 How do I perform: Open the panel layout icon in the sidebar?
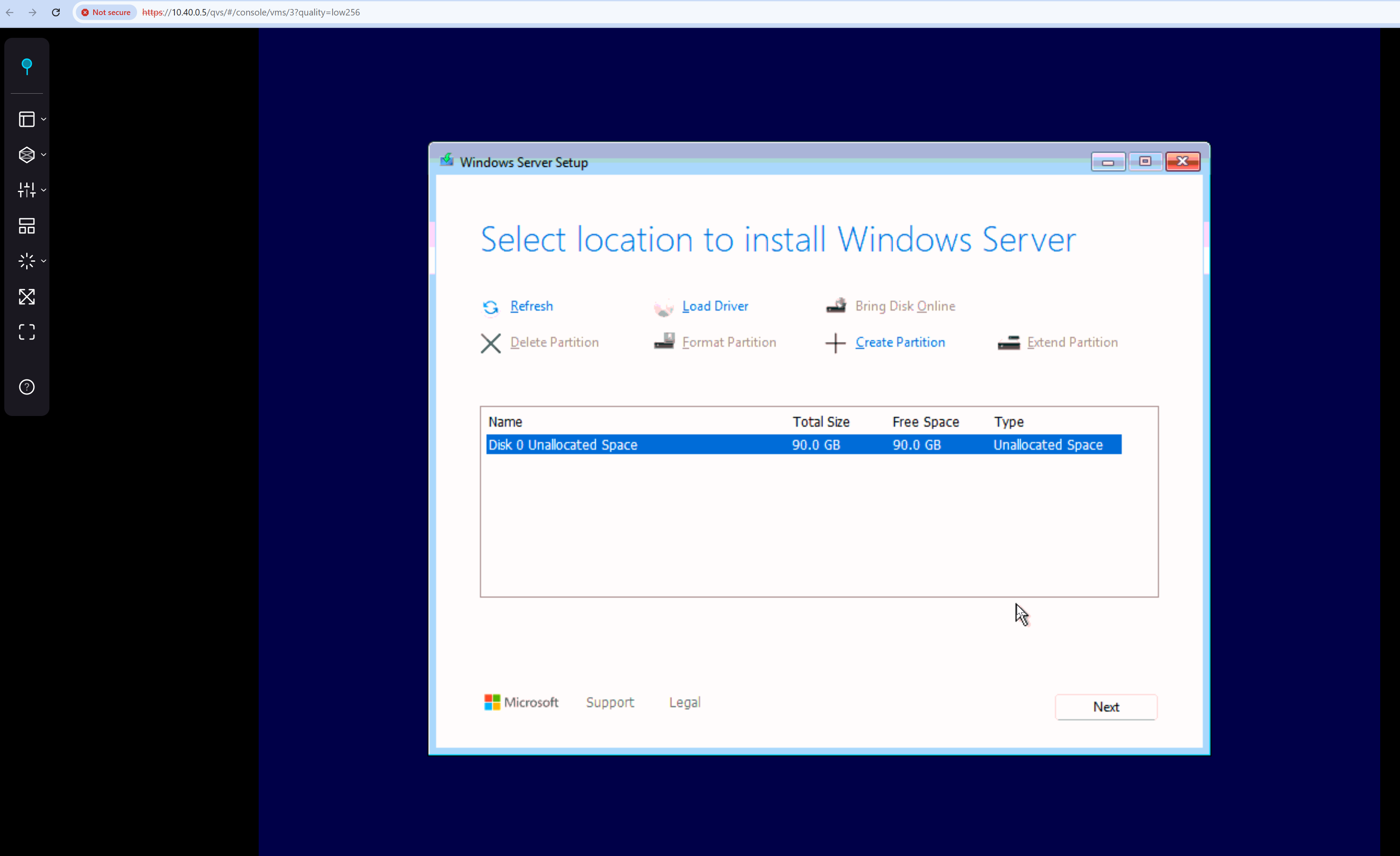point(27,119)
